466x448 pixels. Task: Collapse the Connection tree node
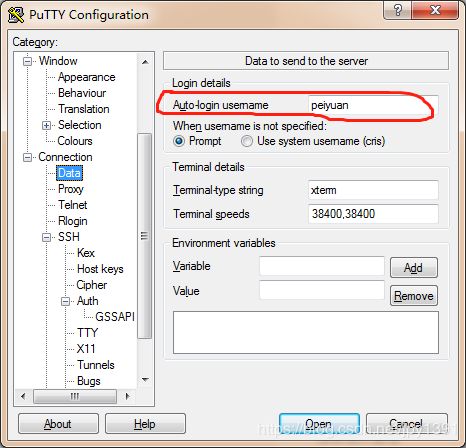pos(28,157)
